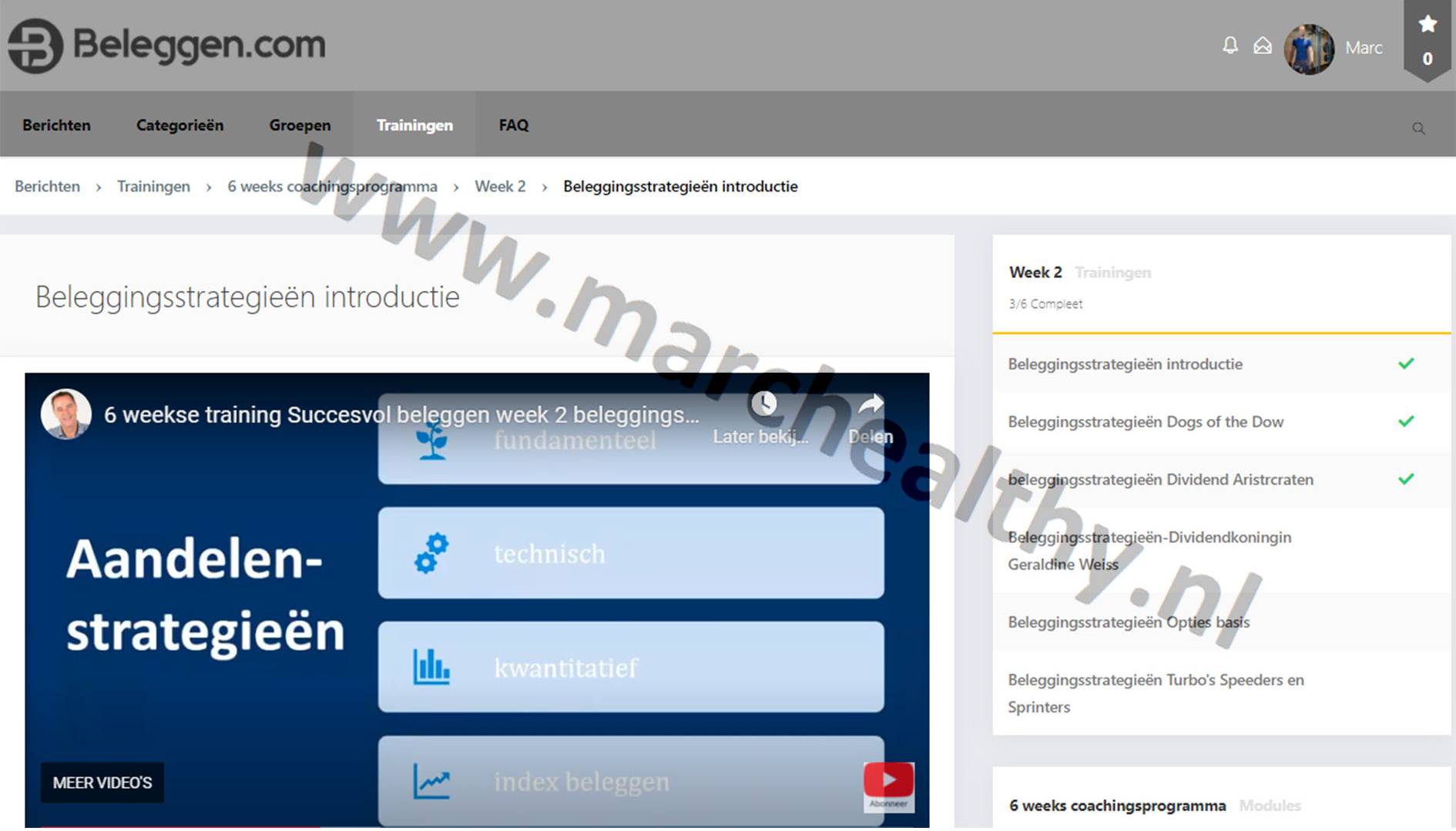Click the MEER VIDEO'S button

(102, 782)
